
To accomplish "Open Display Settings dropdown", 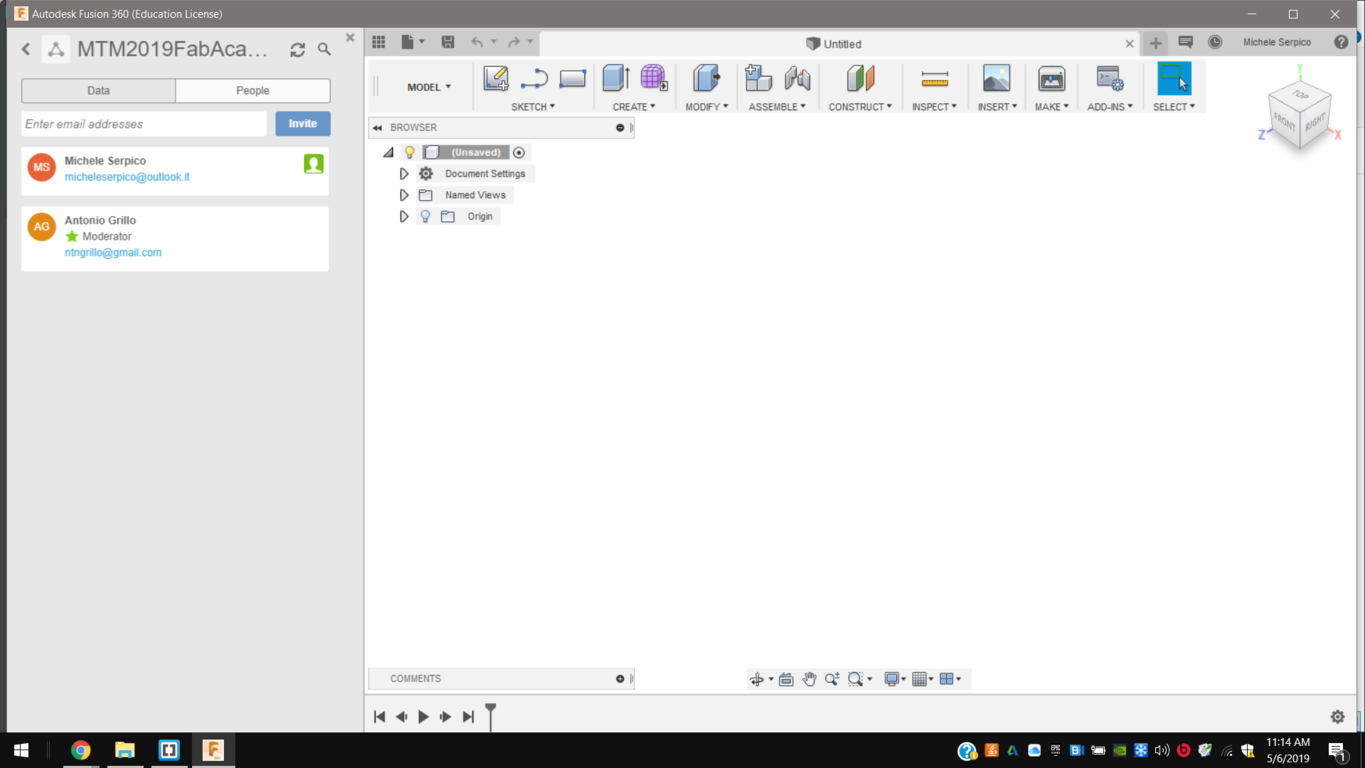I will pos(895,679).
